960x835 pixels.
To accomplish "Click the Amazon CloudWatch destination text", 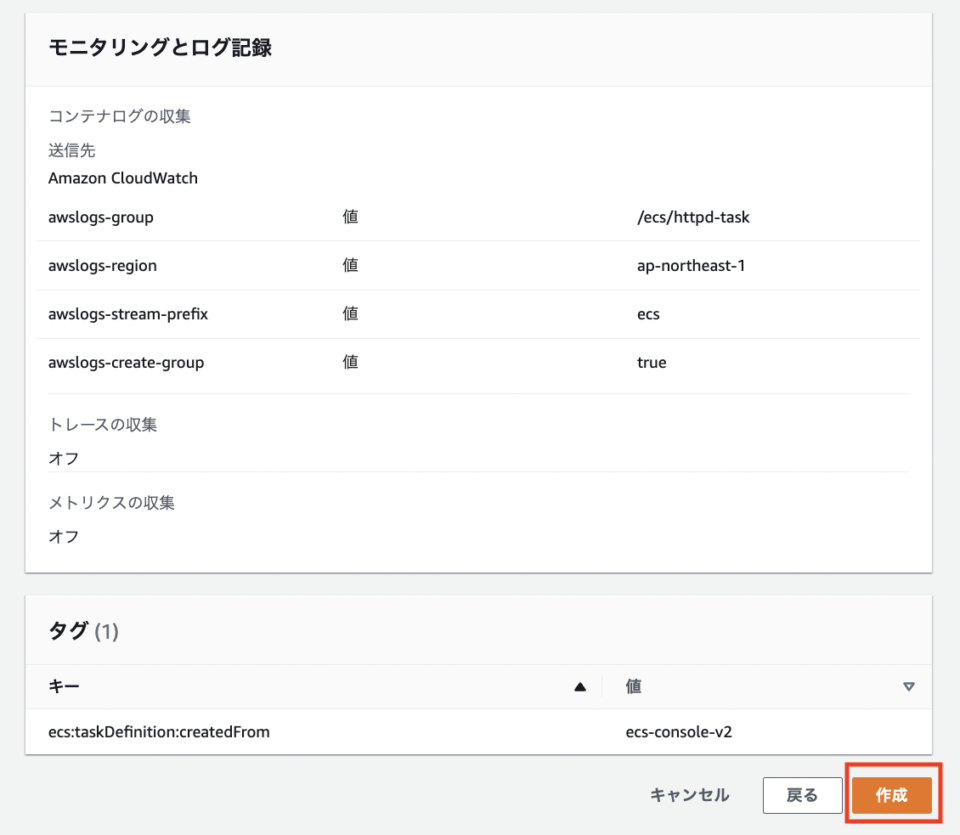I will tap(122, 178).
